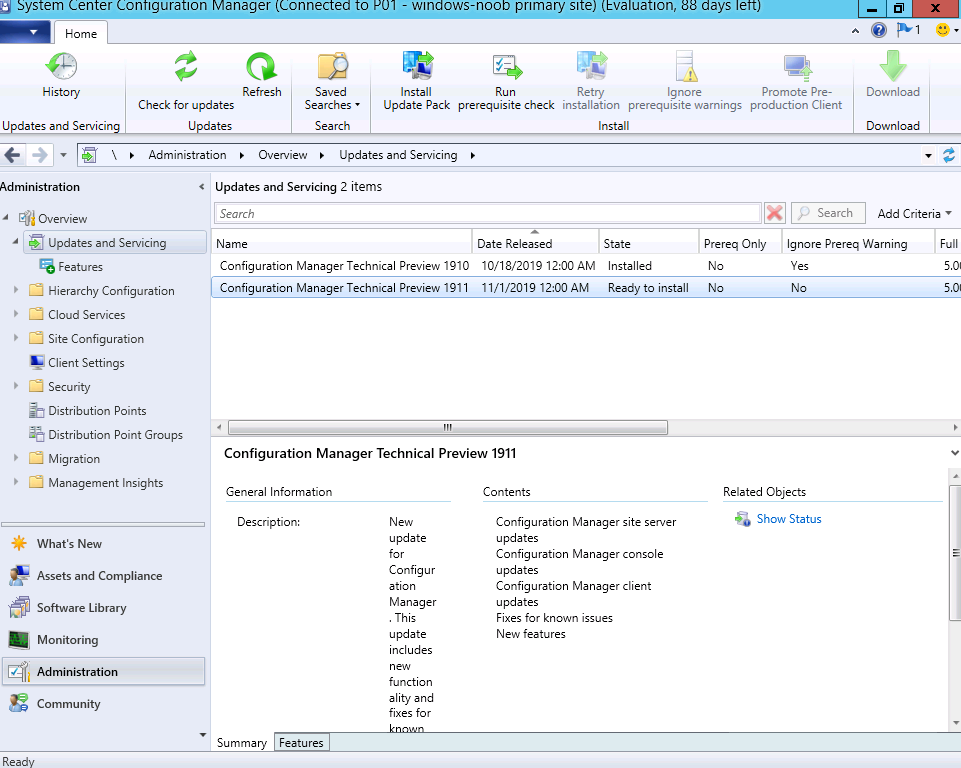Expand the Site Configuration folder
The width and height of the screenshot is (961, 768).
click(16, 337)
